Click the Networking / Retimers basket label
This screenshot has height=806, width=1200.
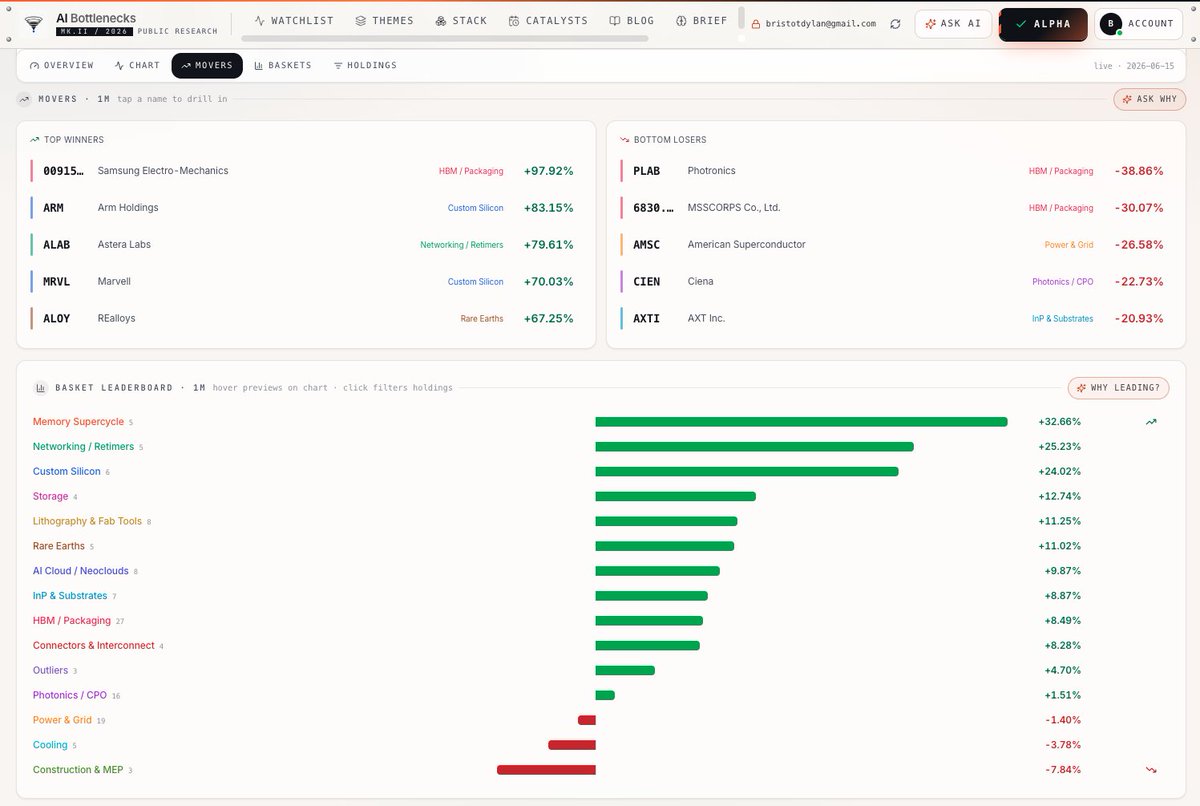coord(83,447)
